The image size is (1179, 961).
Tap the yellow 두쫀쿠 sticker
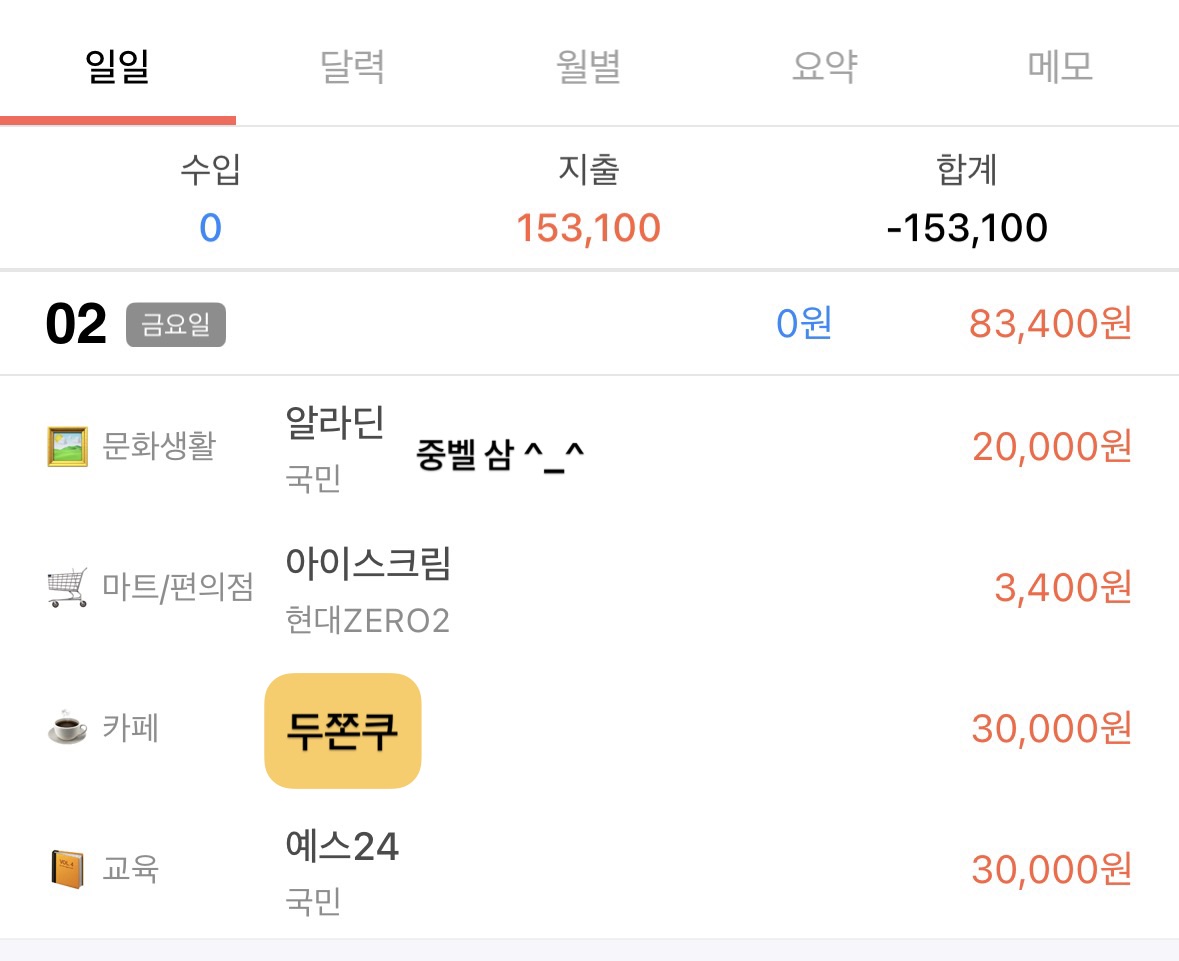[343, 731]
